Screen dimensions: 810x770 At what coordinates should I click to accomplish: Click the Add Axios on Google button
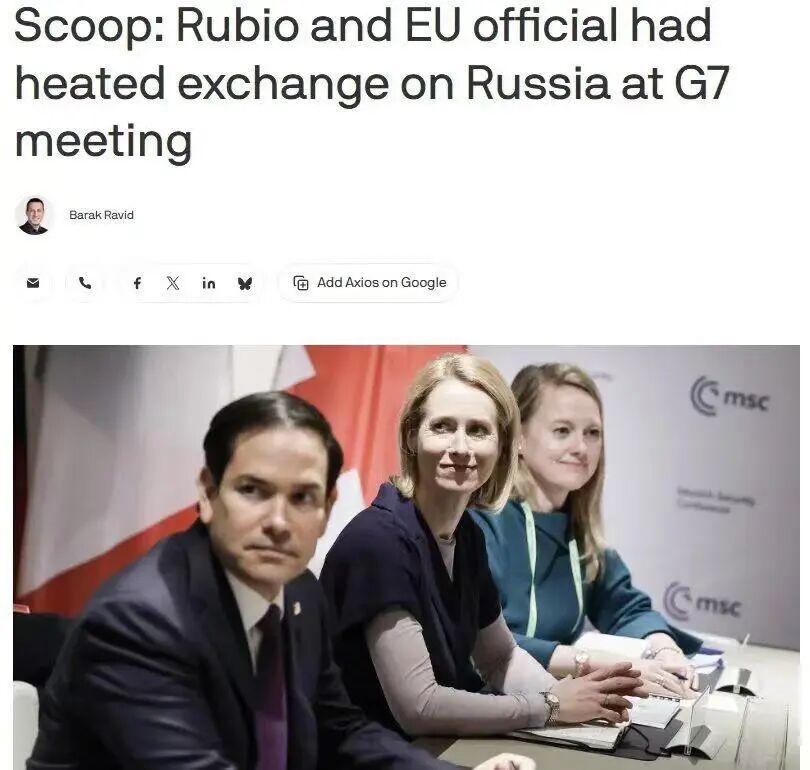pos(369,283)
